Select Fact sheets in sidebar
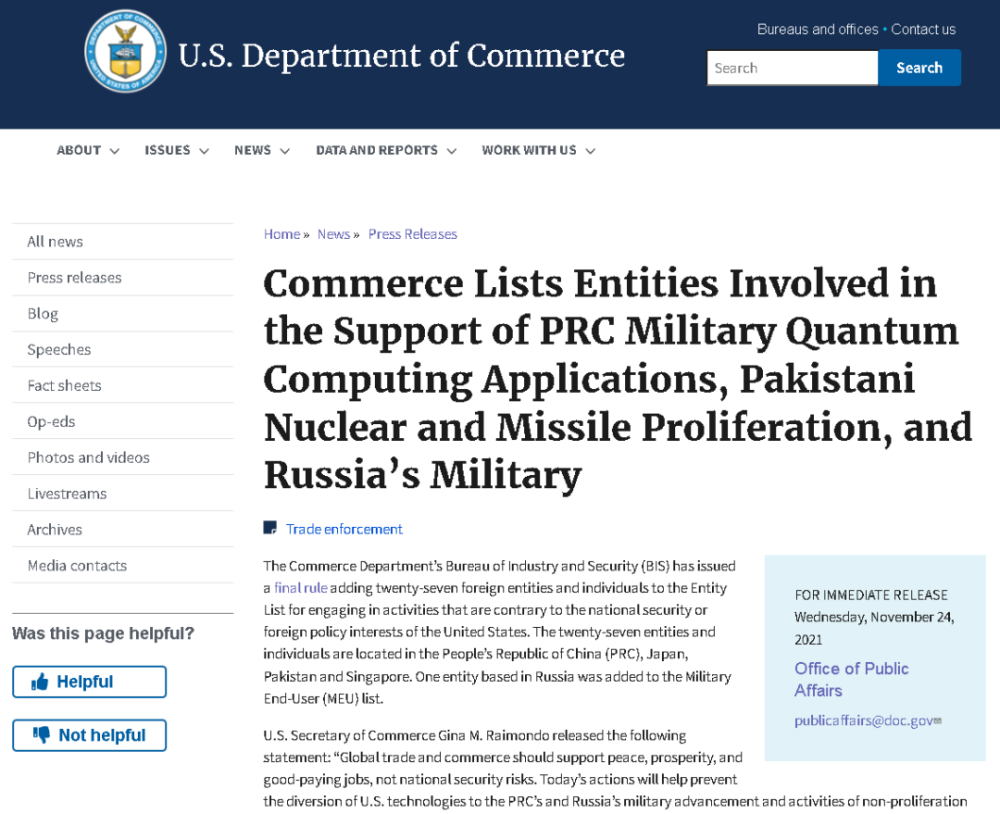Image resolution: width=1000 pixels, height=814 pixels. click(122, 385)
